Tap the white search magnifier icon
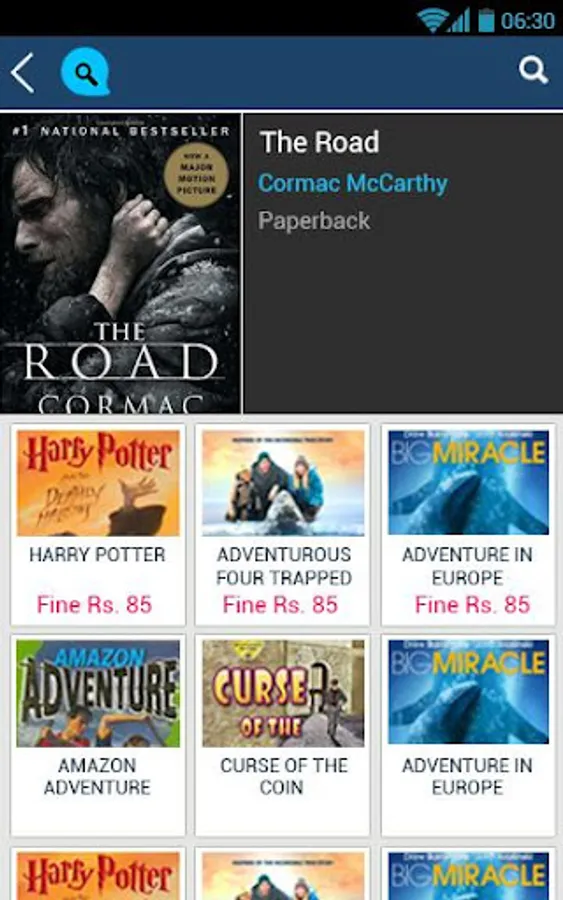Screen dimensions: 563x900 click(x=533, y=71)
